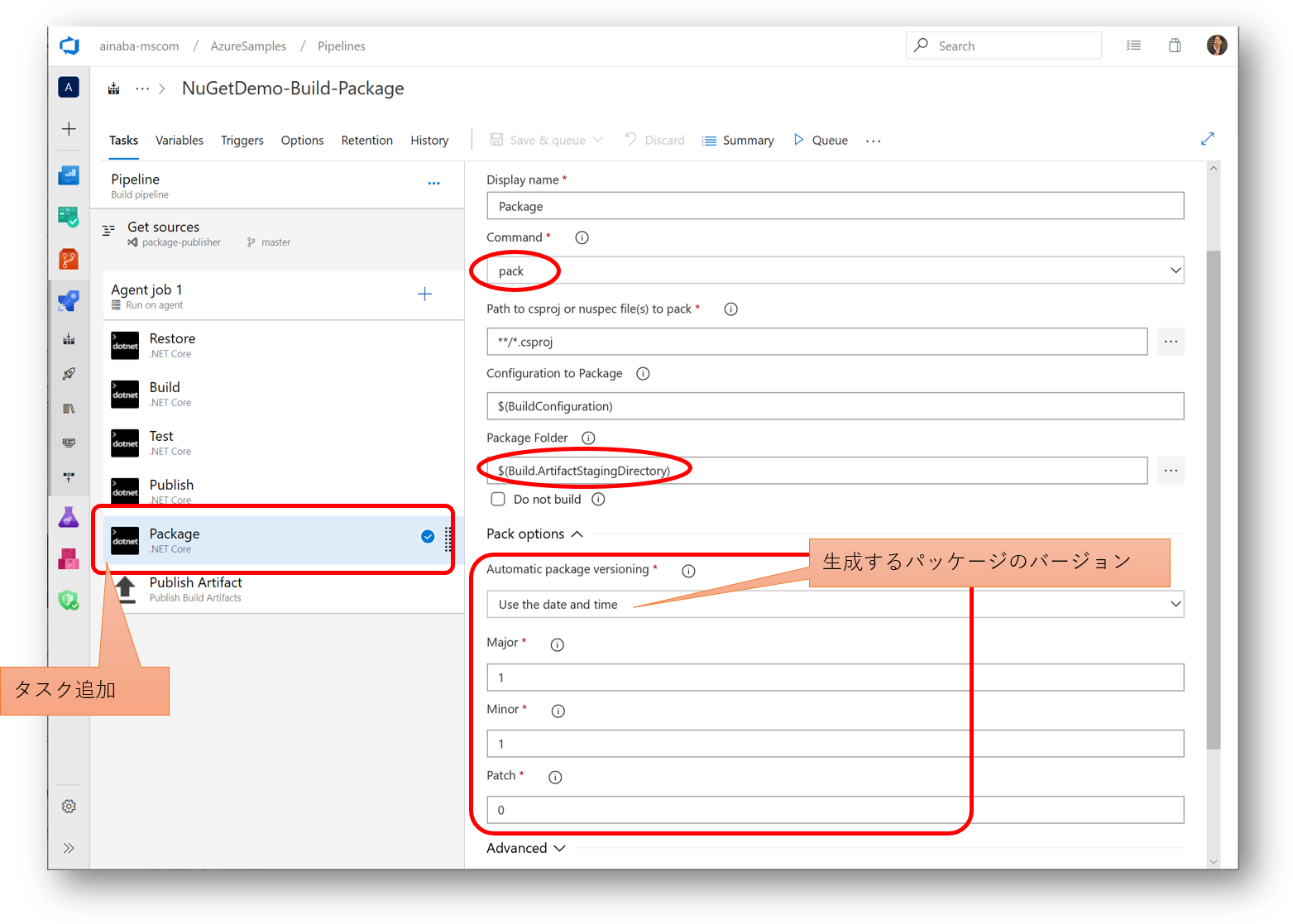Open the marketplace shopping bag icon
The height and width of the screenshot is (924, 1293).
pos(1175,45)
